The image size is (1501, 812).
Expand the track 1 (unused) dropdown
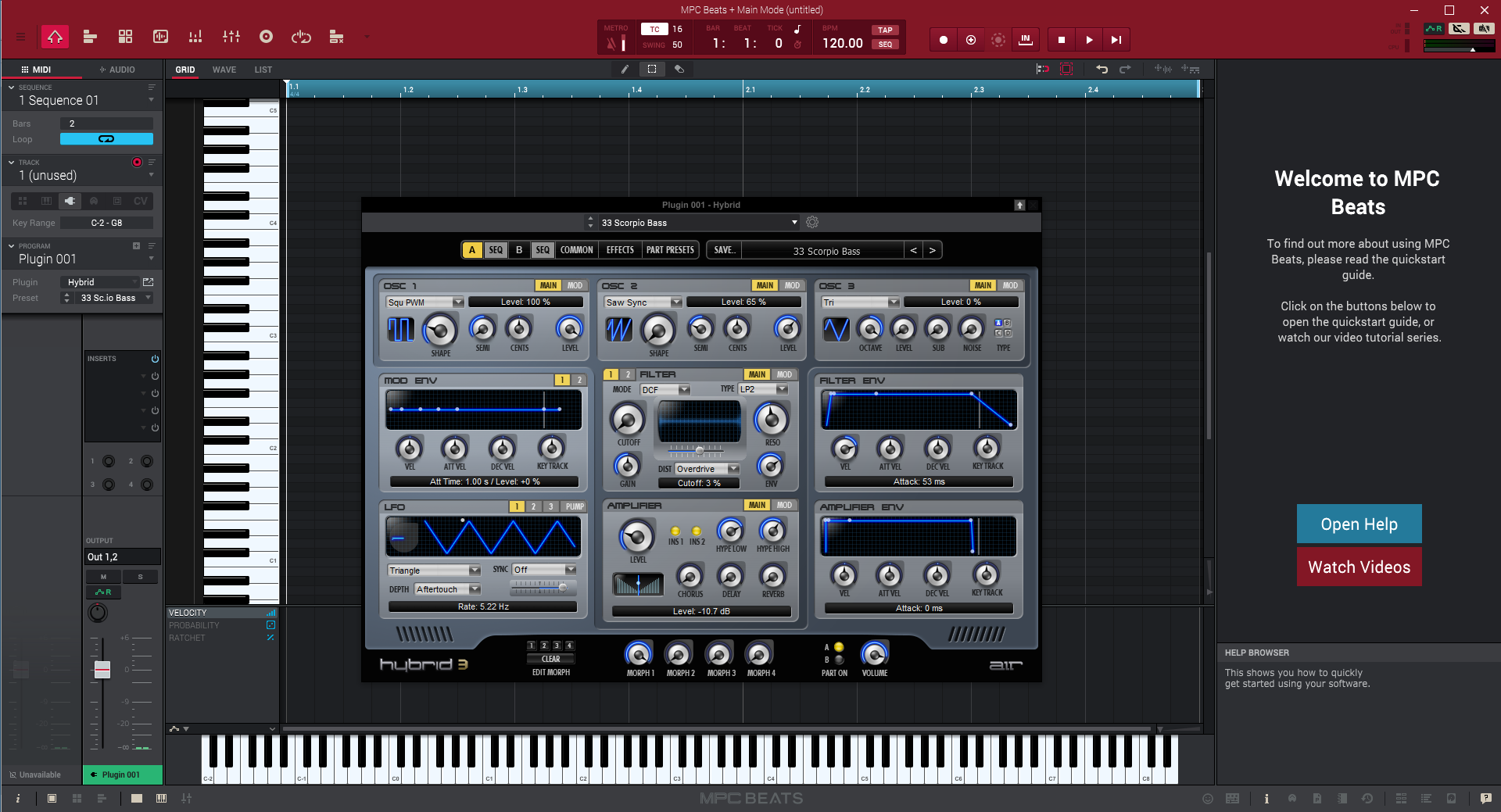[x=151, y=175]
